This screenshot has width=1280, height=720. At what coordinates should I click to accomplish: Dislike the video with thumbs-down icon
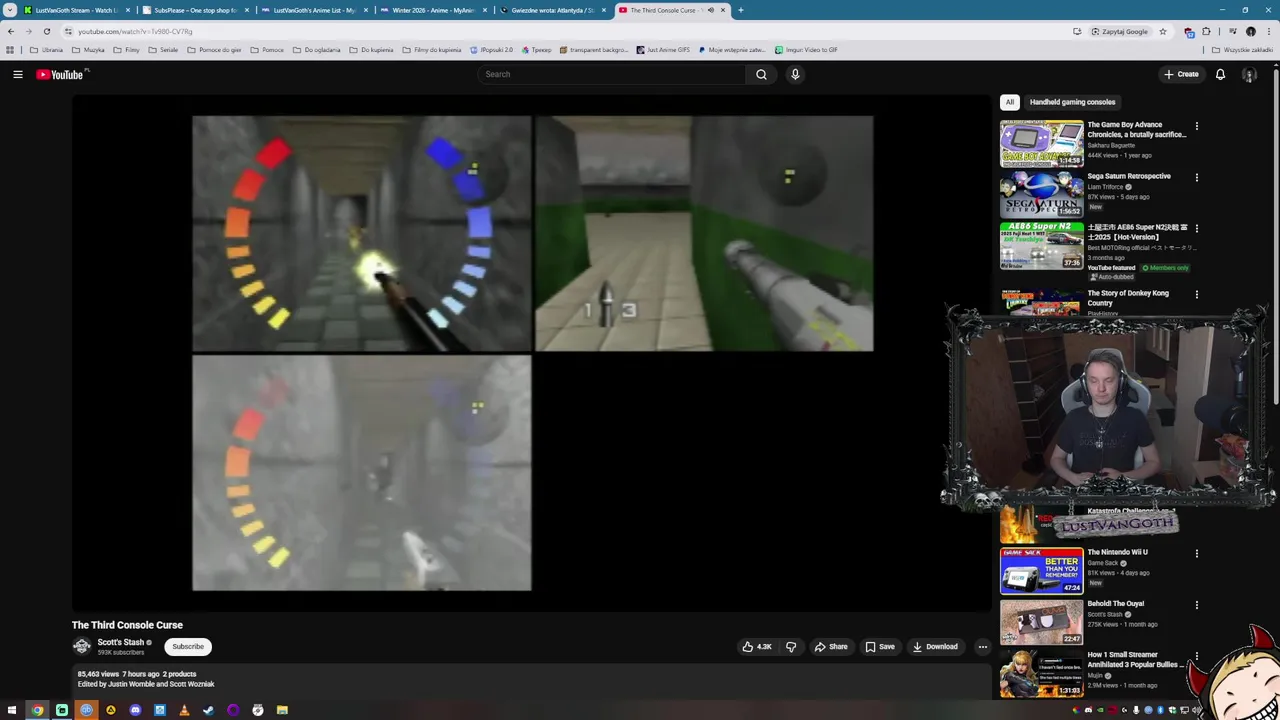[x=791, y=647]
